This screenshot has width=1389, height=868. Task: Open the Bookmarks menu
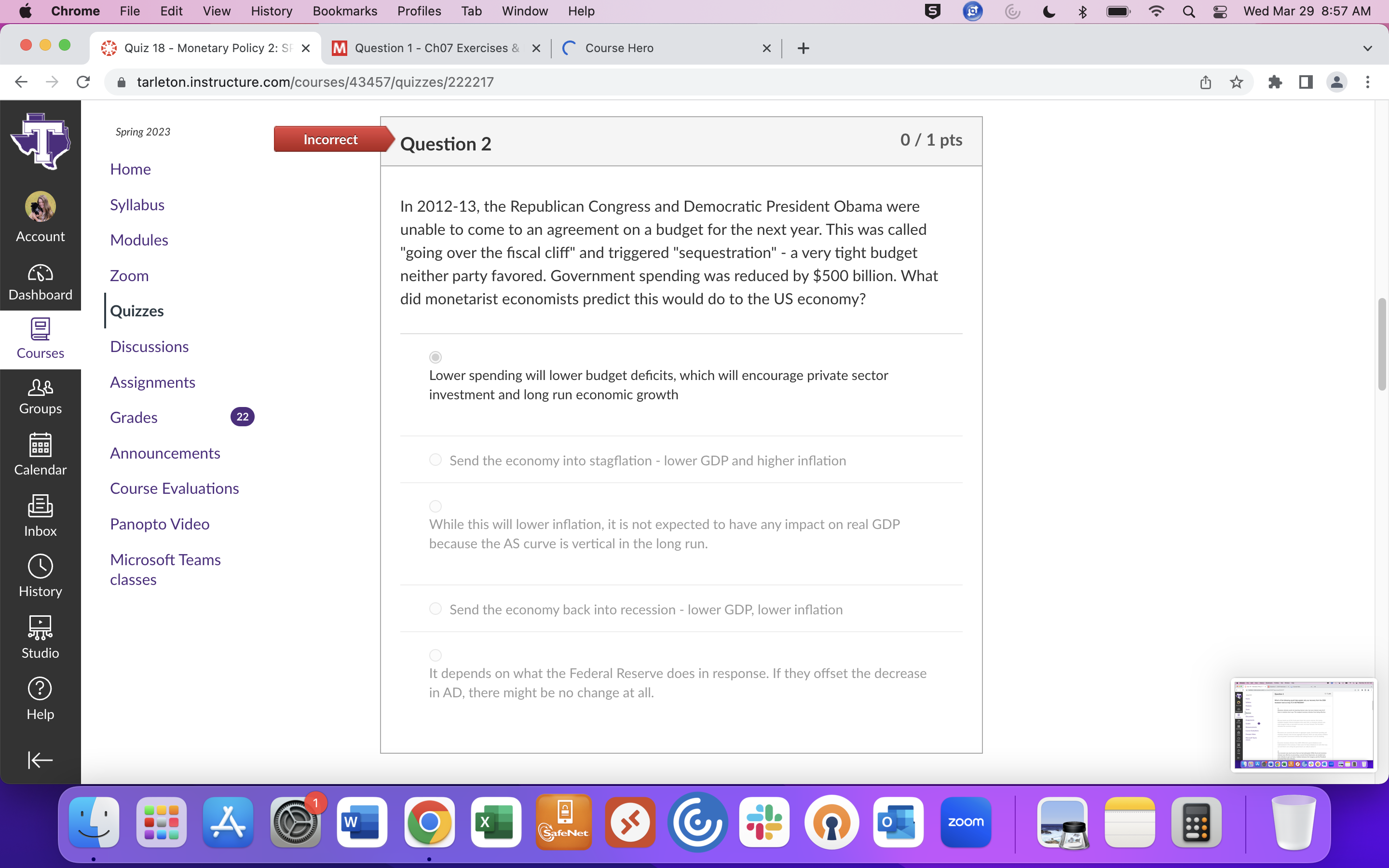click(344, 12)
